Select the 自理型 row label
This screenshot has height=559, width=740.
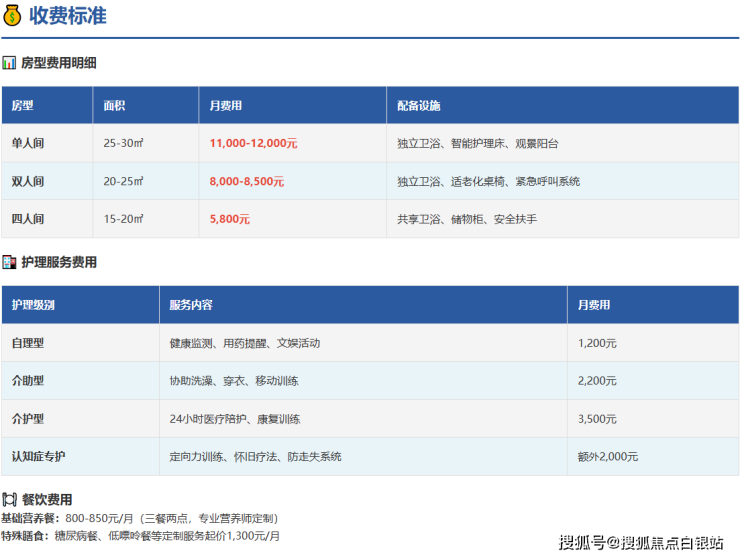(x=28, y=343)
